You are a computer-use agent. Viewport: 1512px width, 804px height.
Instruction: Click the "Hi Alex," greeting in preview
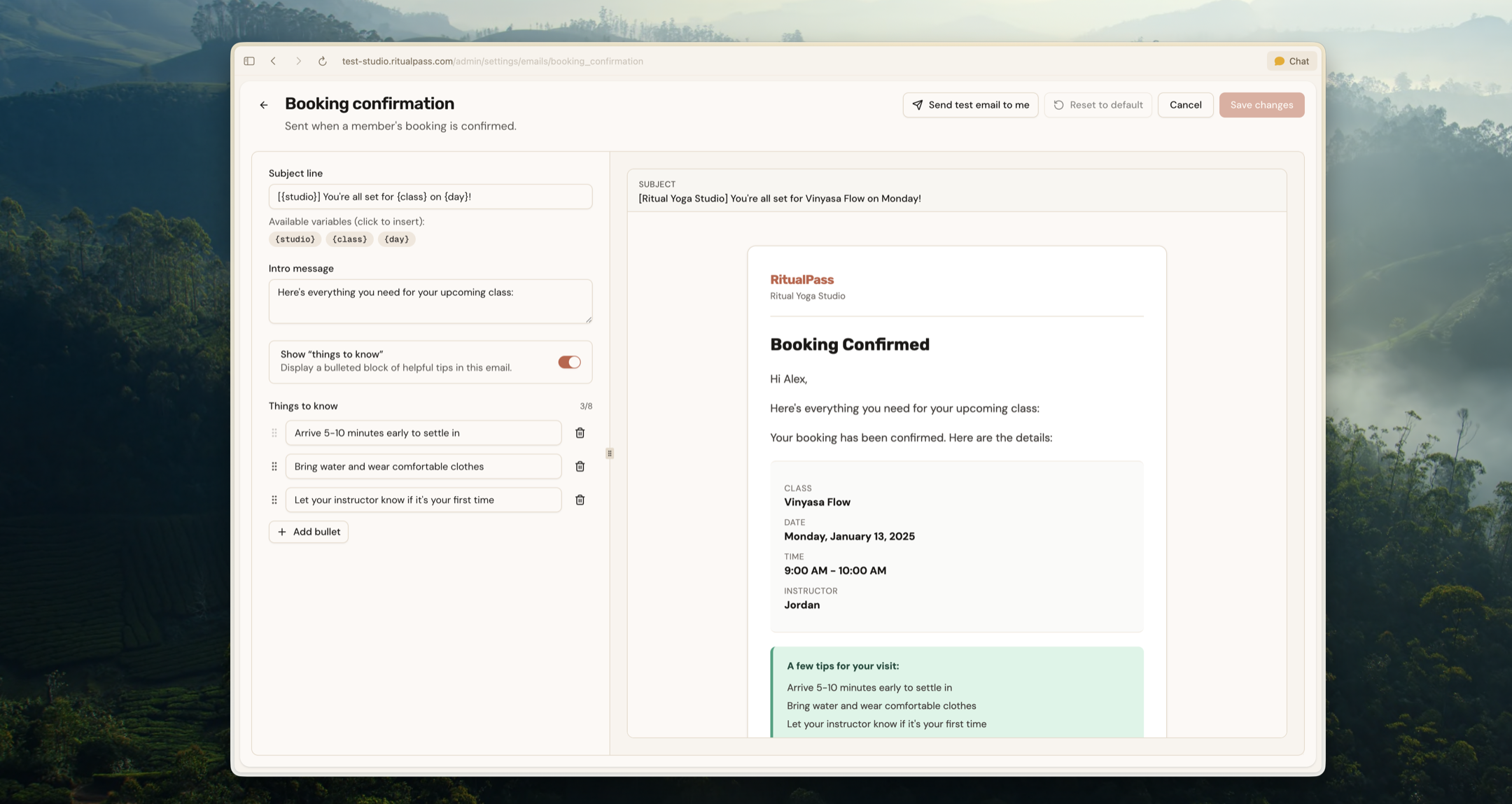click(x=788, y=379)
